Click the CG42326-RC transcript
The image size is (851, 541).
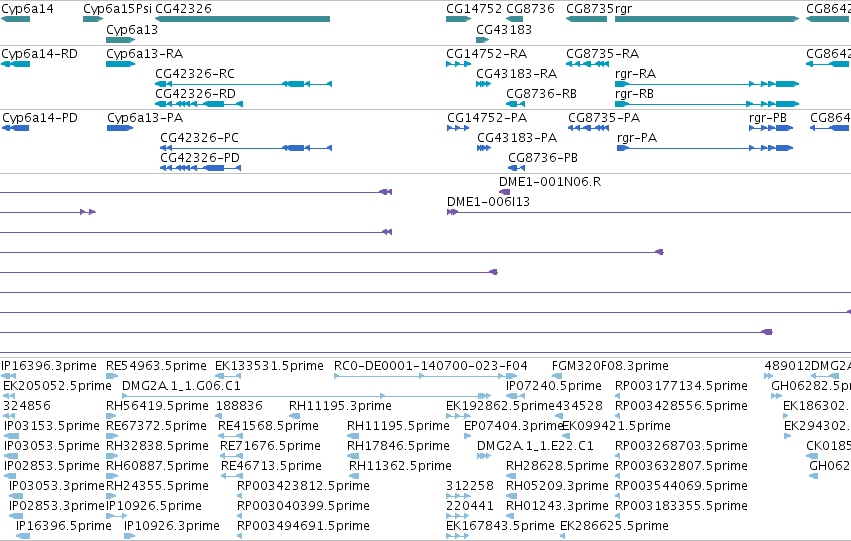tap(243, 84)
